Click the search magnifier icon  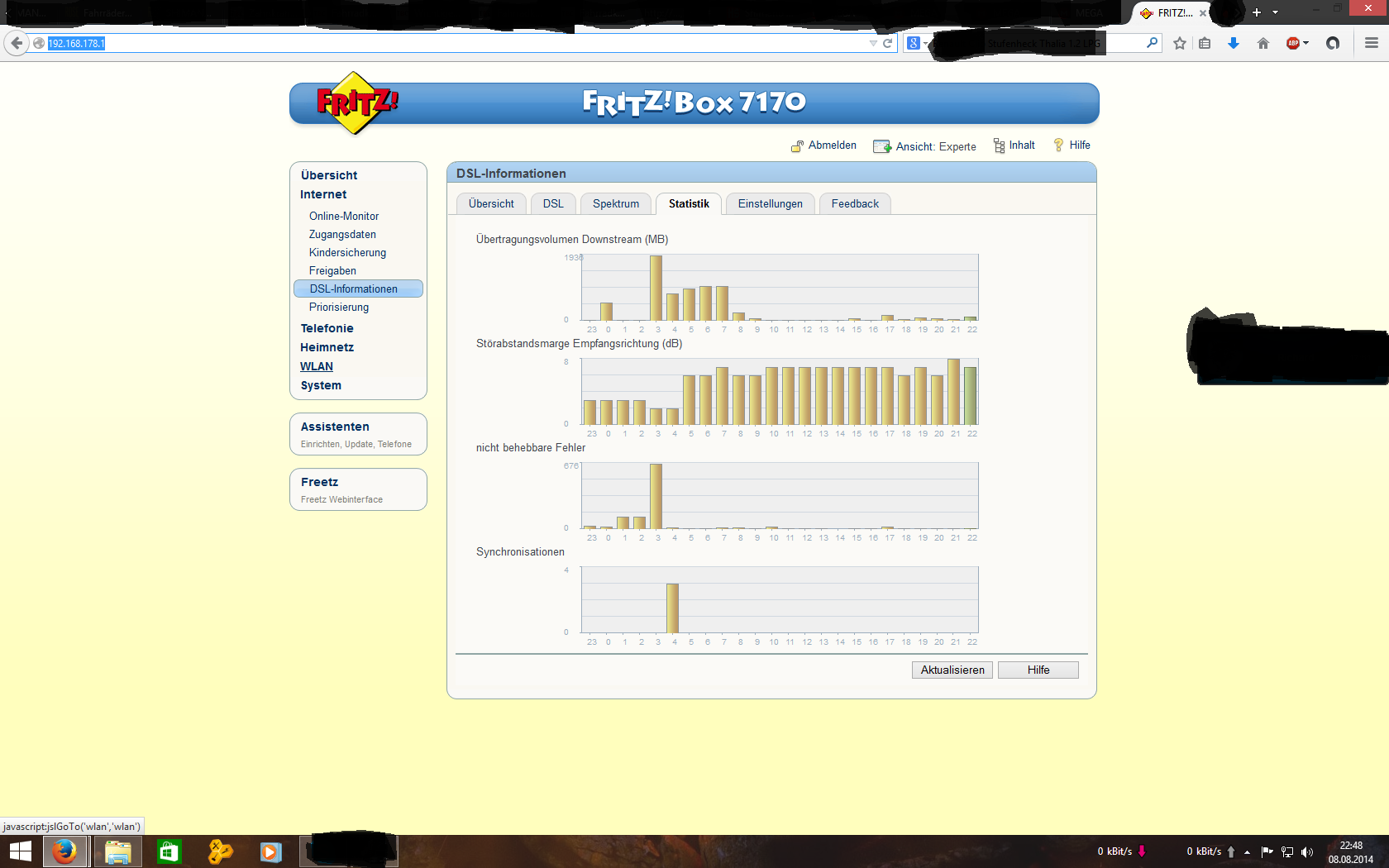[1152, 43]
